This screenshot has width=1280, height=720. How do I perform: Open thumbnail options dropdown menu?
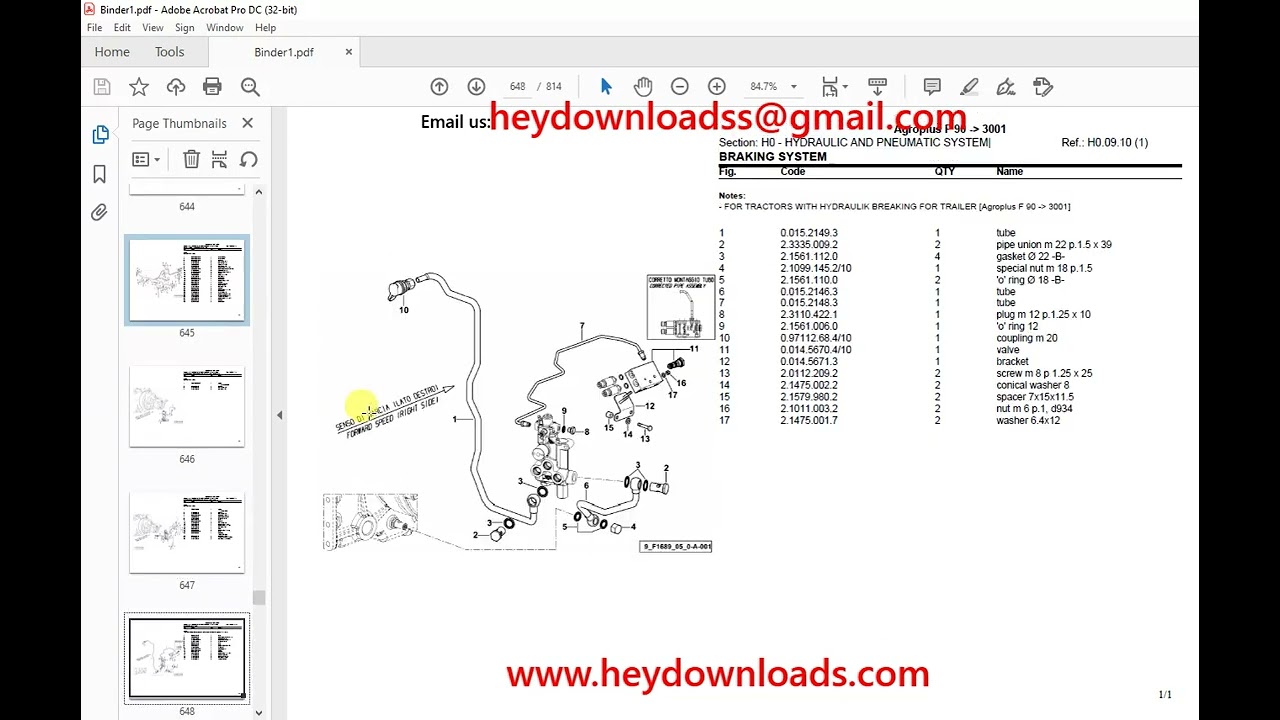[146, 159]
